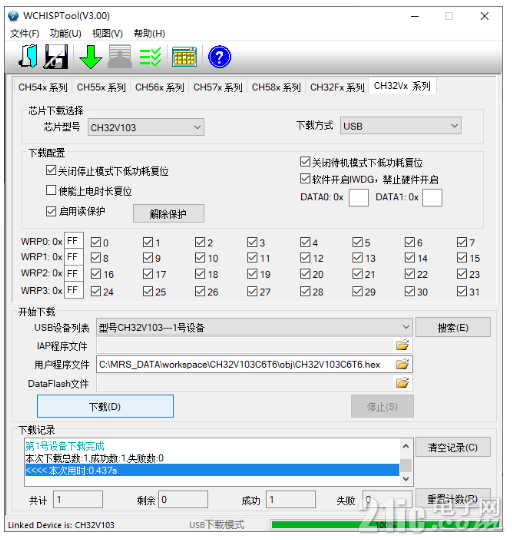The image size is (512, 540).
Task: Click the download log scrollbar down arrow
Action: (x=406, y=479)
